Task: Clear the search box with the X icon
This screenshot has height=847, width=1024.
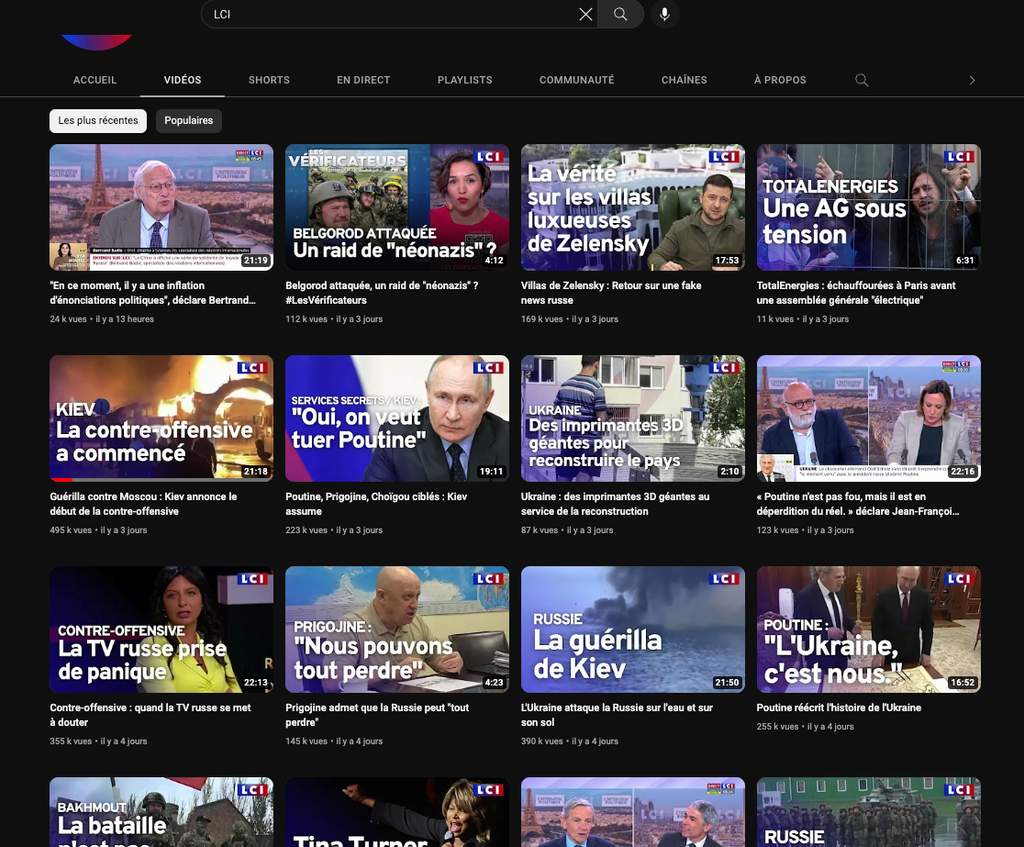Action: (x=585, y=14)
